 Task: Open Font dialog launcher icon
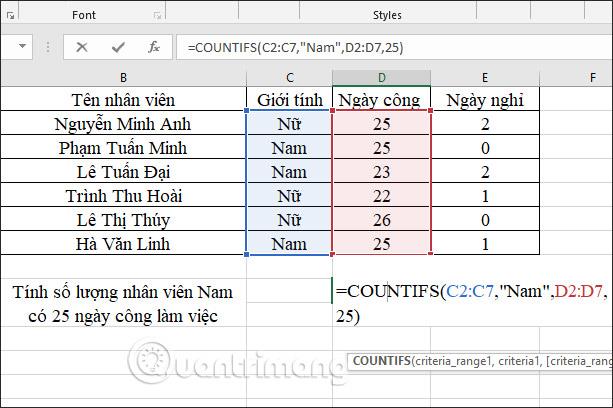[x=158, y=15]
